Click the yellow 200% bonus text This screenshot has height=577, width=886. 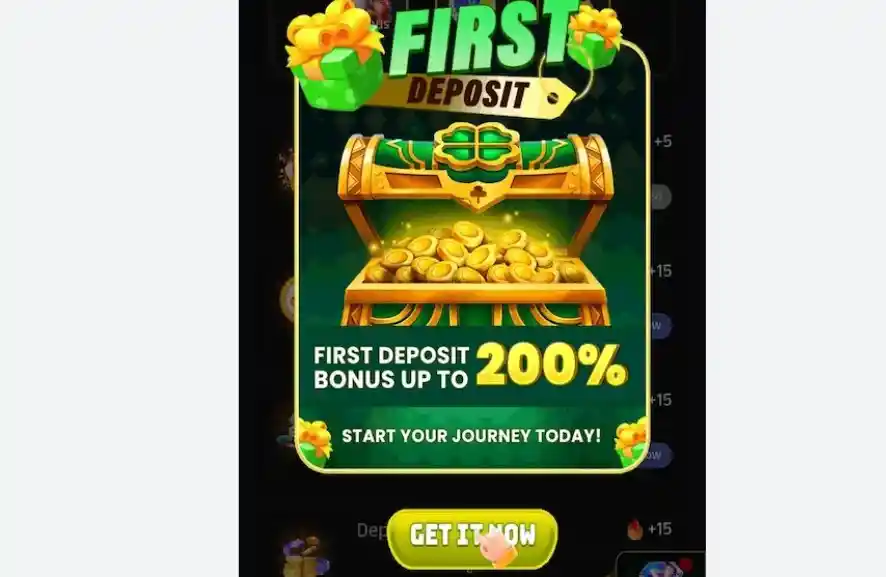pos(551,366)
